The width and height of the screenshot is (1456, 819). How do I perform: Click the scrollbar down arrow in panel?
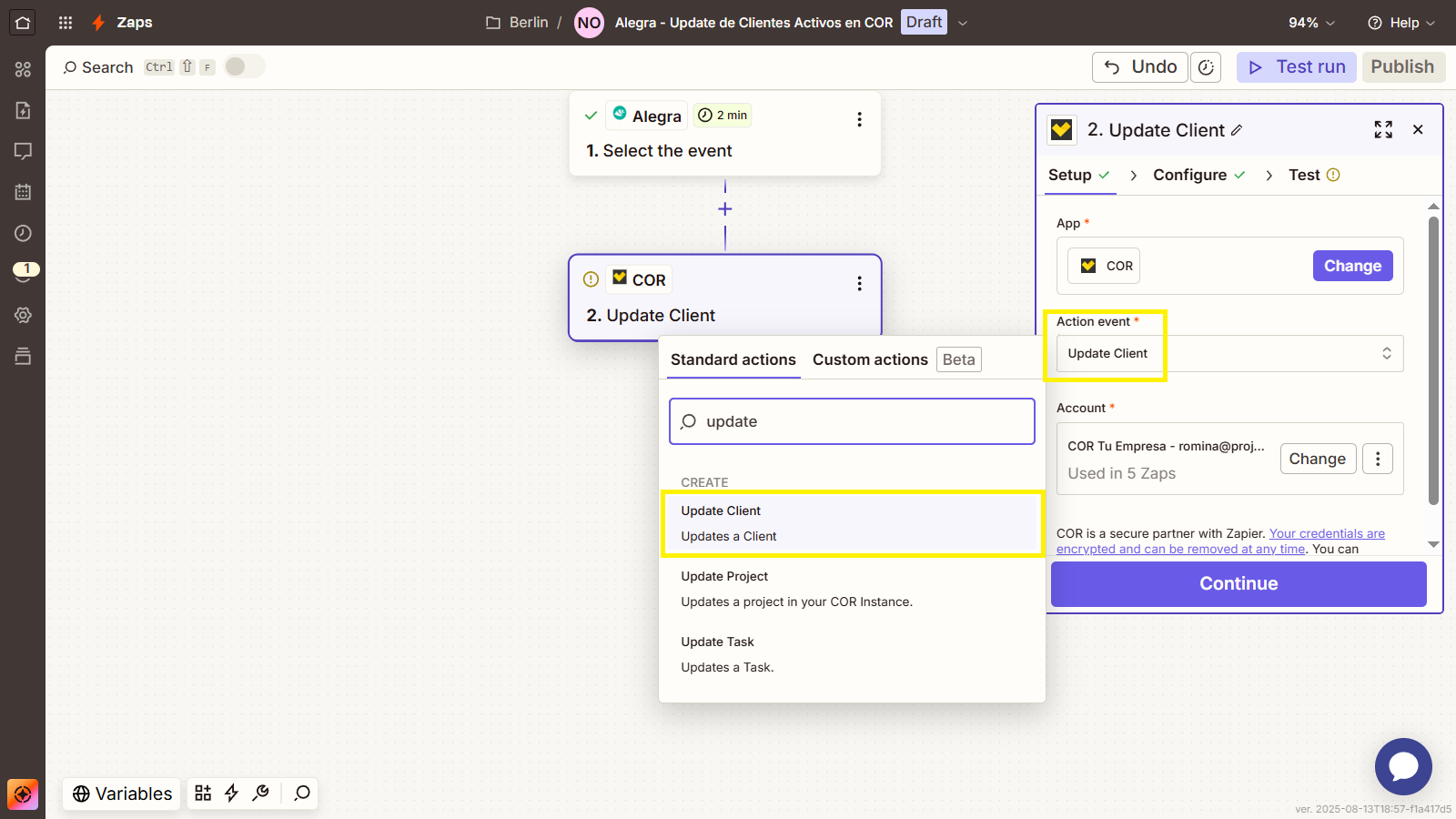[x=1433, y=544]
